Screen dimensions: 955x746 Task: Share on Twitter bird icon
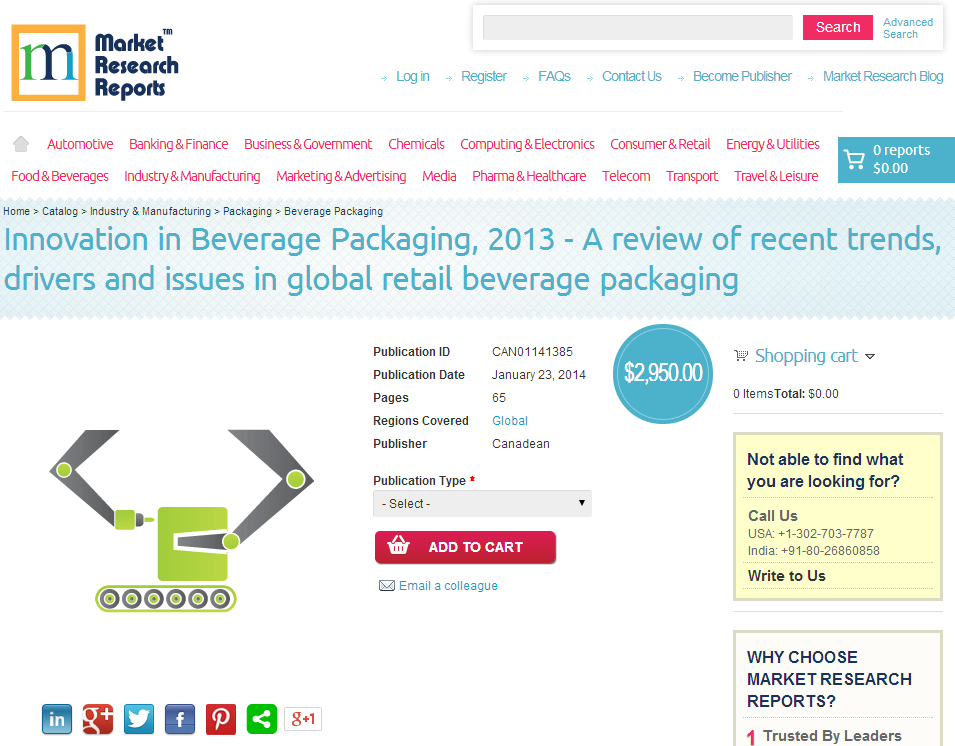tap(139, 719)
